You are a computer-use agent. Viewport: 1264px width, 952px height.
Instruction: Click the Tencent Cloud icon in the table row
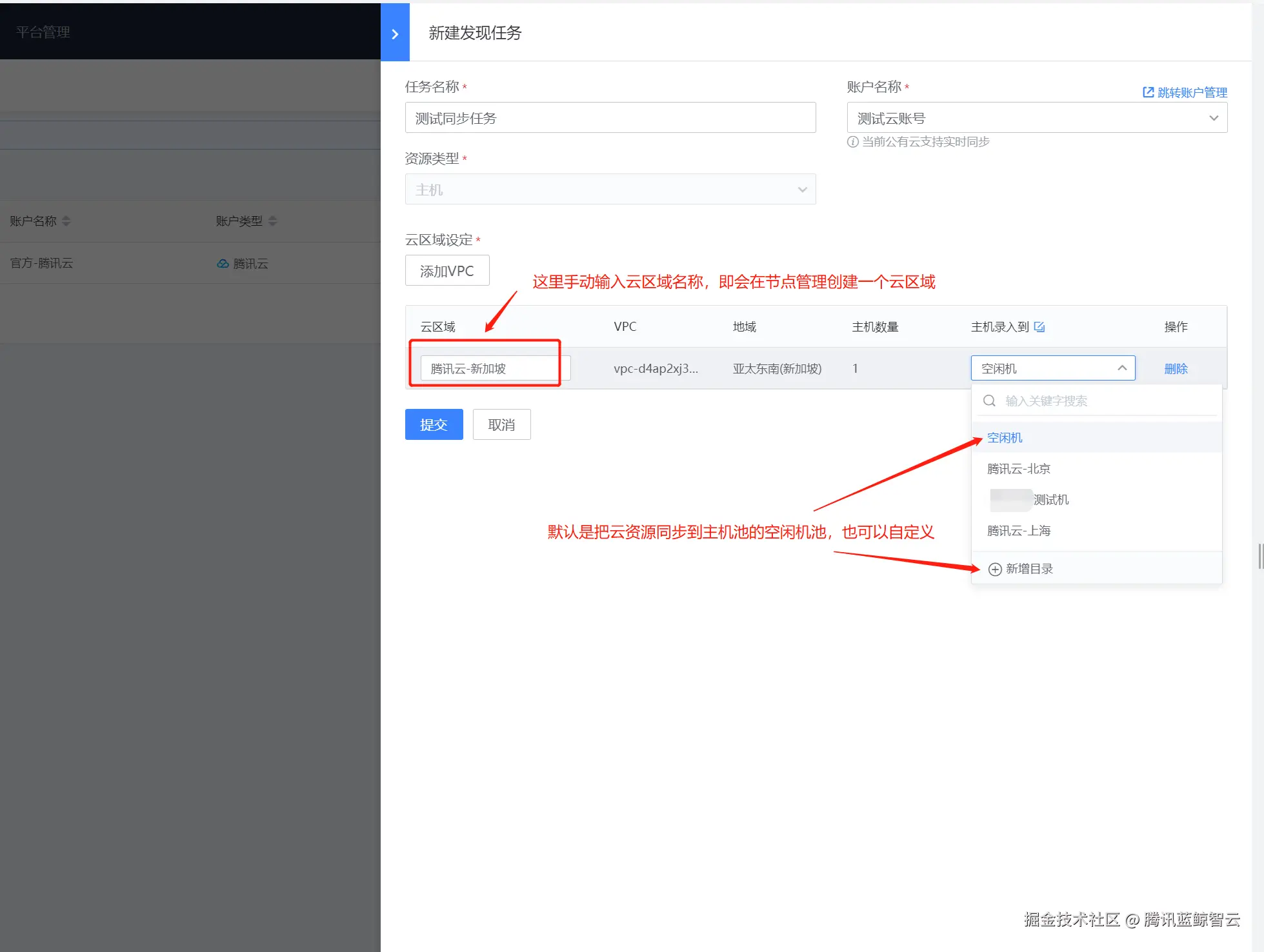coord(223,264)
